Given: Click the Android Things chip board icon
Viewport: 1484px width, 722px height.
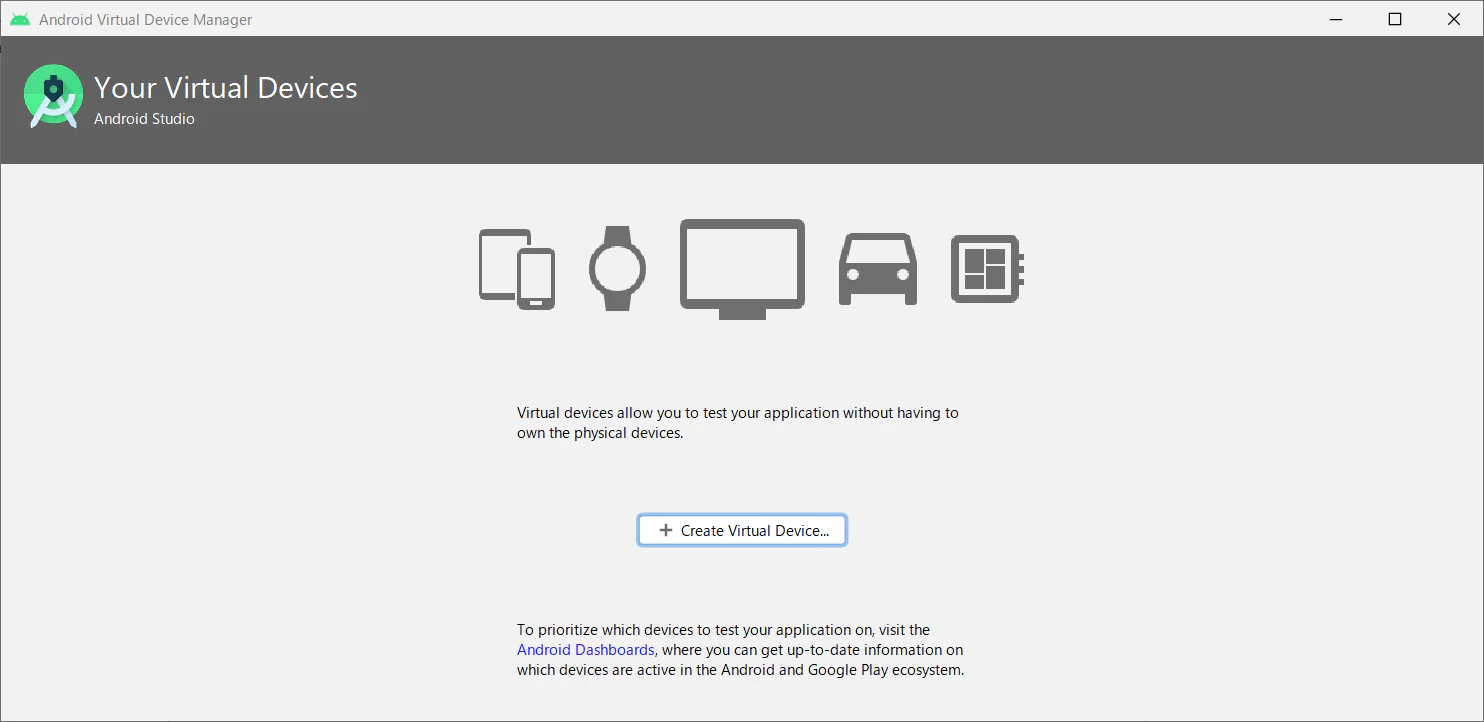Looking at the screenshot, I should point(987,269).
